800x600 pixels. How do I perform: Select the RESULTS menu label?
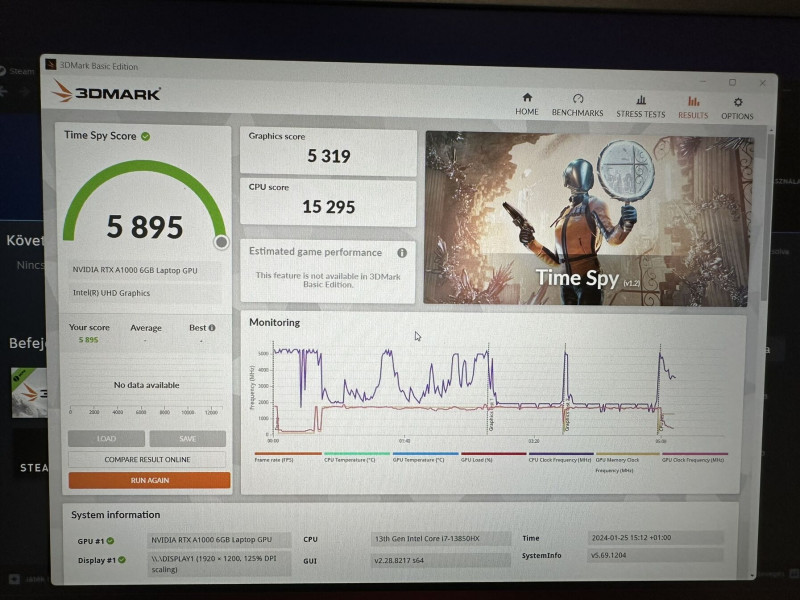tap(693, 115)
